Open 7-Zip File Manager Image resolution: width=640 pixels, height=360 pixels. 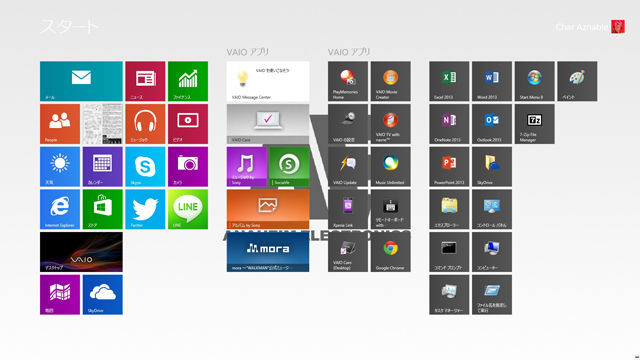pyautogui.click(x=534, y=124)
